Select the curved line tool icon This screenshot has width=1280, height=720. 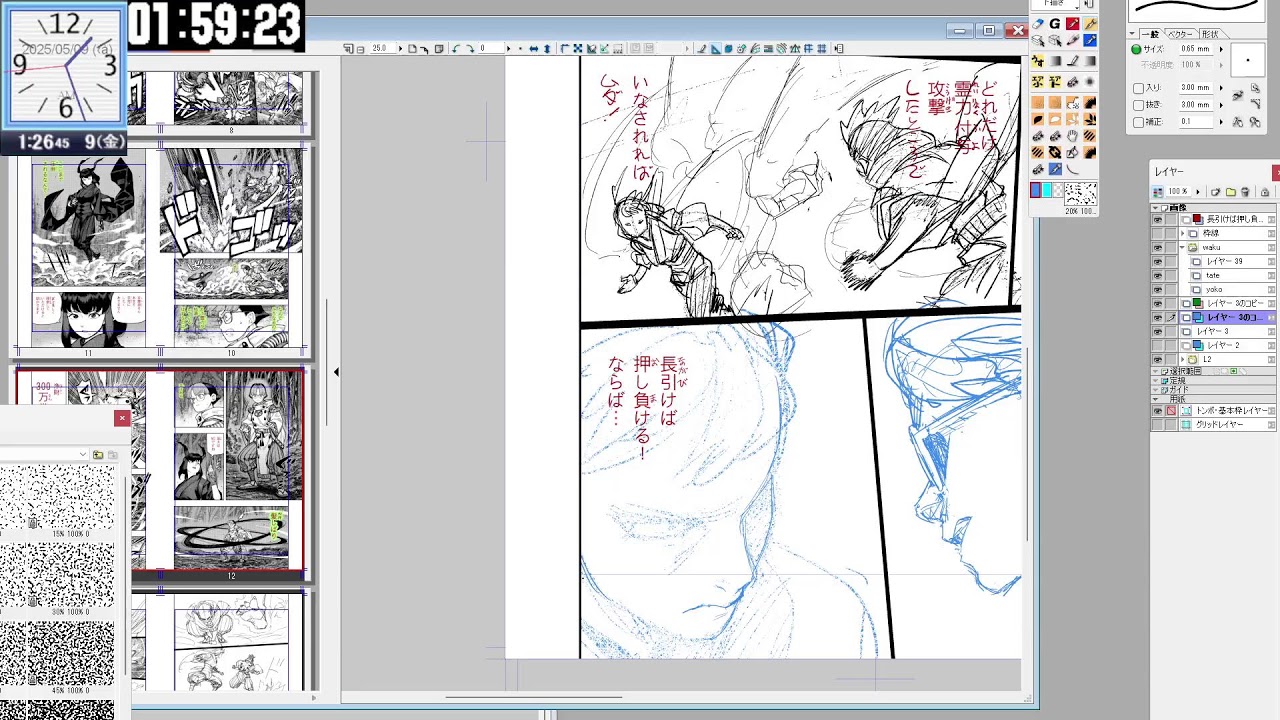point(1072,168)
